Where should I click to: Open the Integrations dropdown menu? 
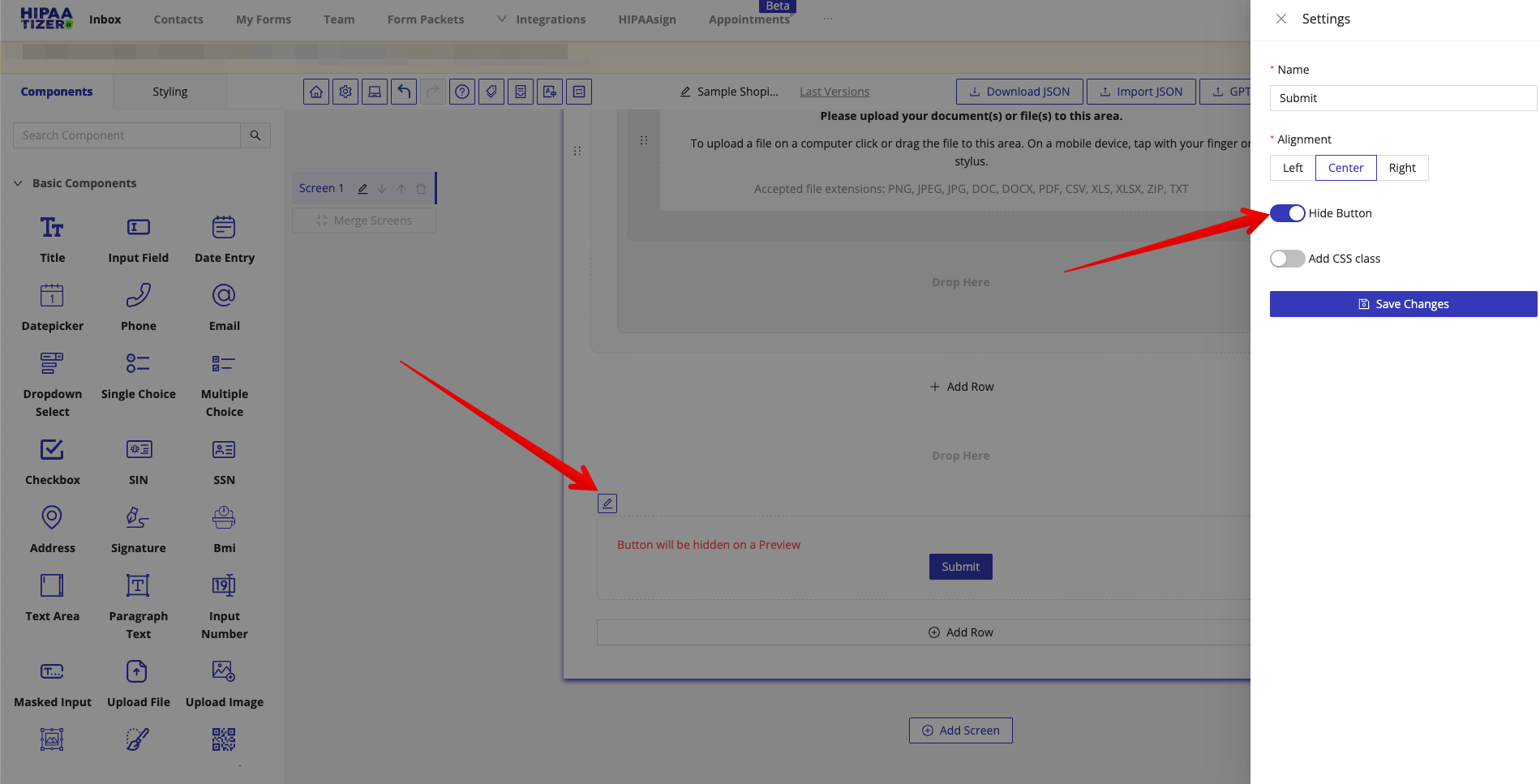[542, 19]
